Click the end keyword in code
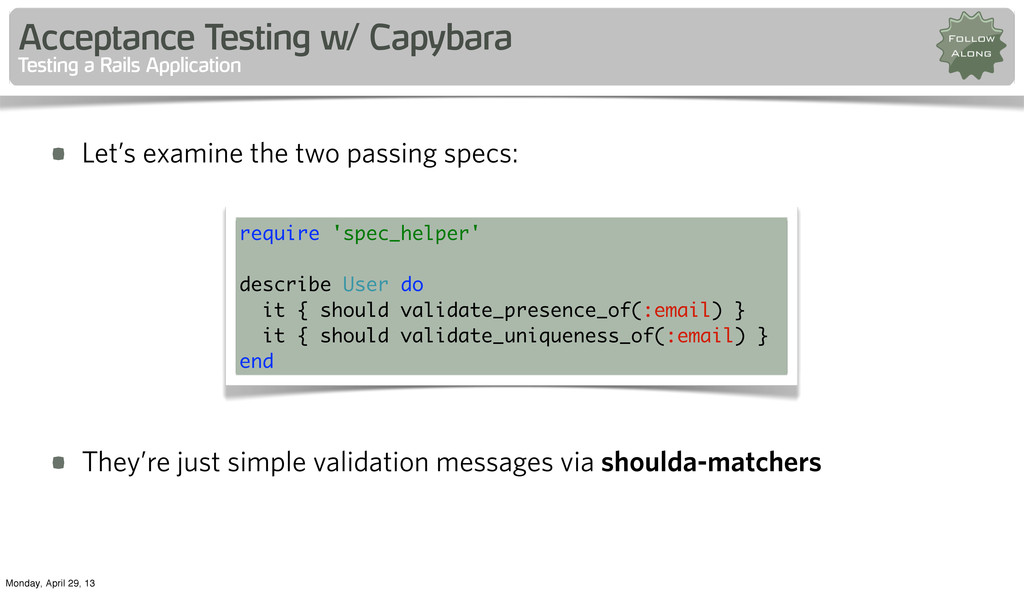Image resolution: width=1024 pixels, height=592 pixels. point(256,361)
